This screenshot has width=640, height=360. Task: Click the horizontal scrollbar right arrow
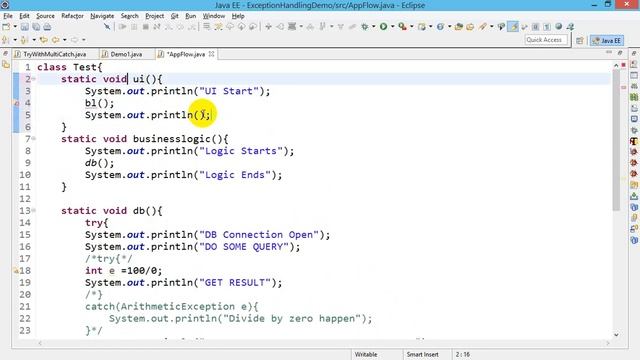coord(608,343)
